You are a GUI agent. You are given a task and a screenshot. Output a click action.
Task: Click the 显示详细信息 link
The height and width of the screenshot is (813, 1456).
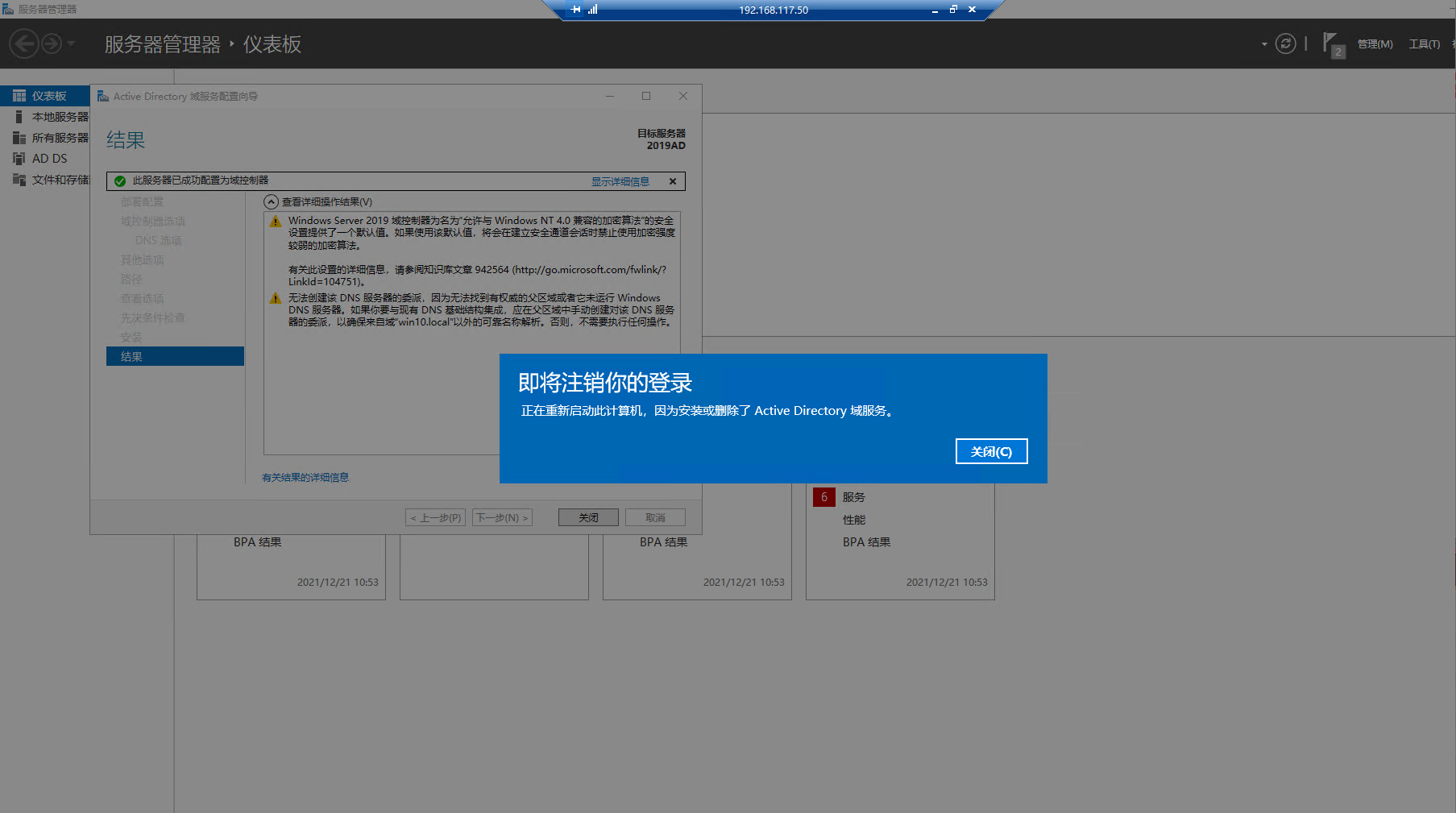(620, 181)
